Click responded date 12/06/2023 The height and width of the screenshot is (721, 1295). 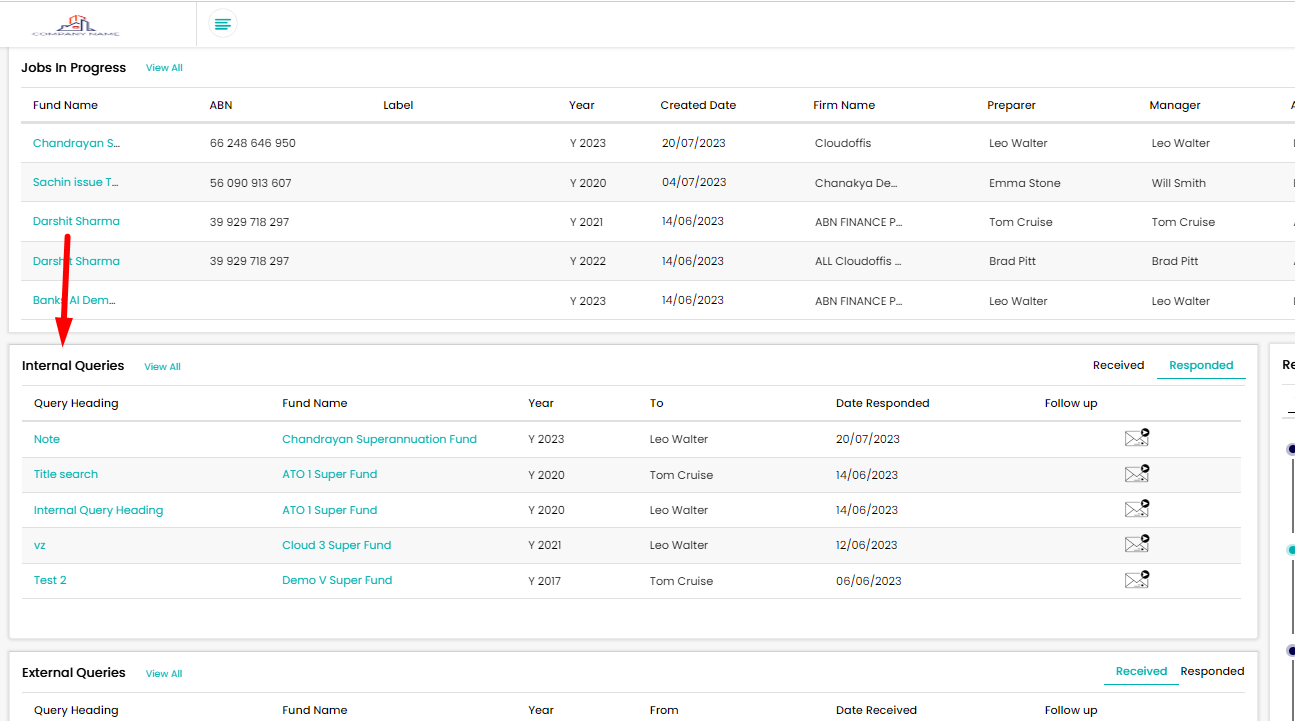pyautogui.click(x=867, y=545)
